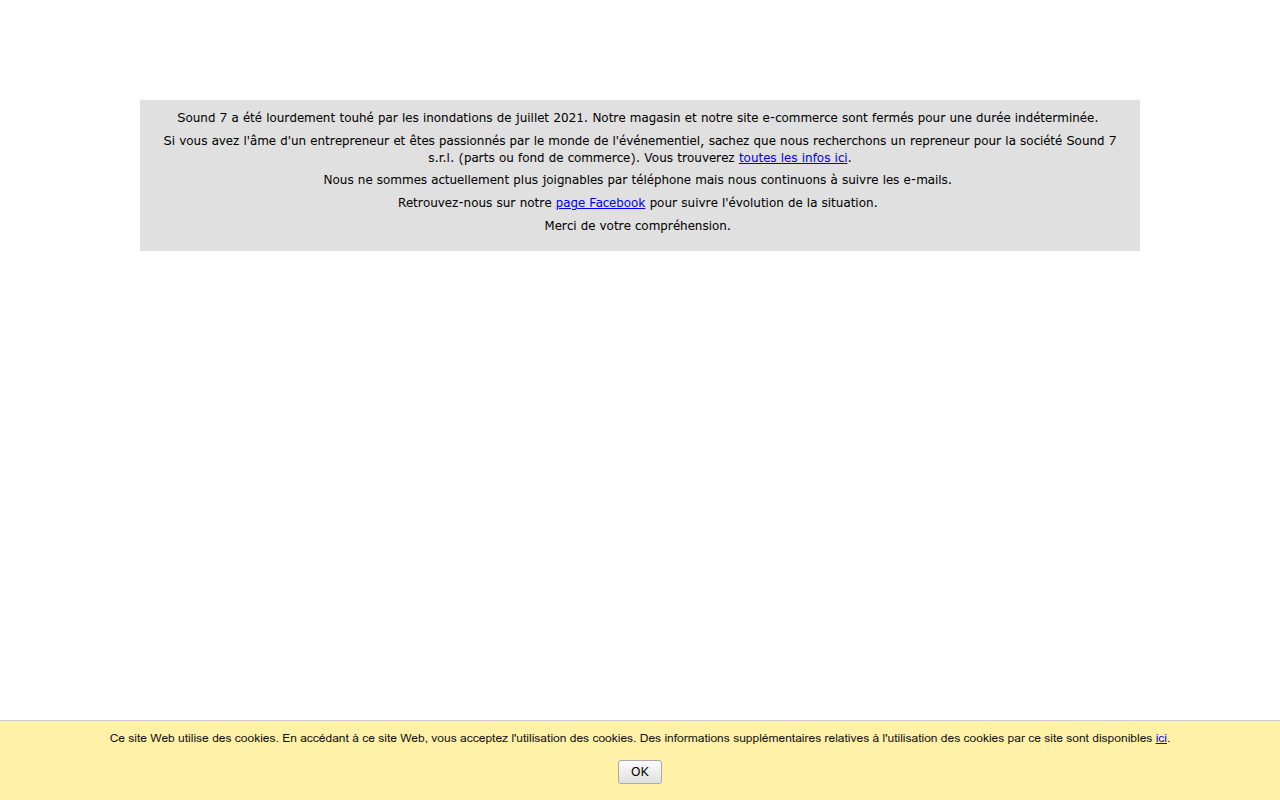The width and height of the screenshot is (1280, 800).
Task: Select the sentence starting "Sound 7 a été lourdement touché"
Action: click(x=638, y=118)
